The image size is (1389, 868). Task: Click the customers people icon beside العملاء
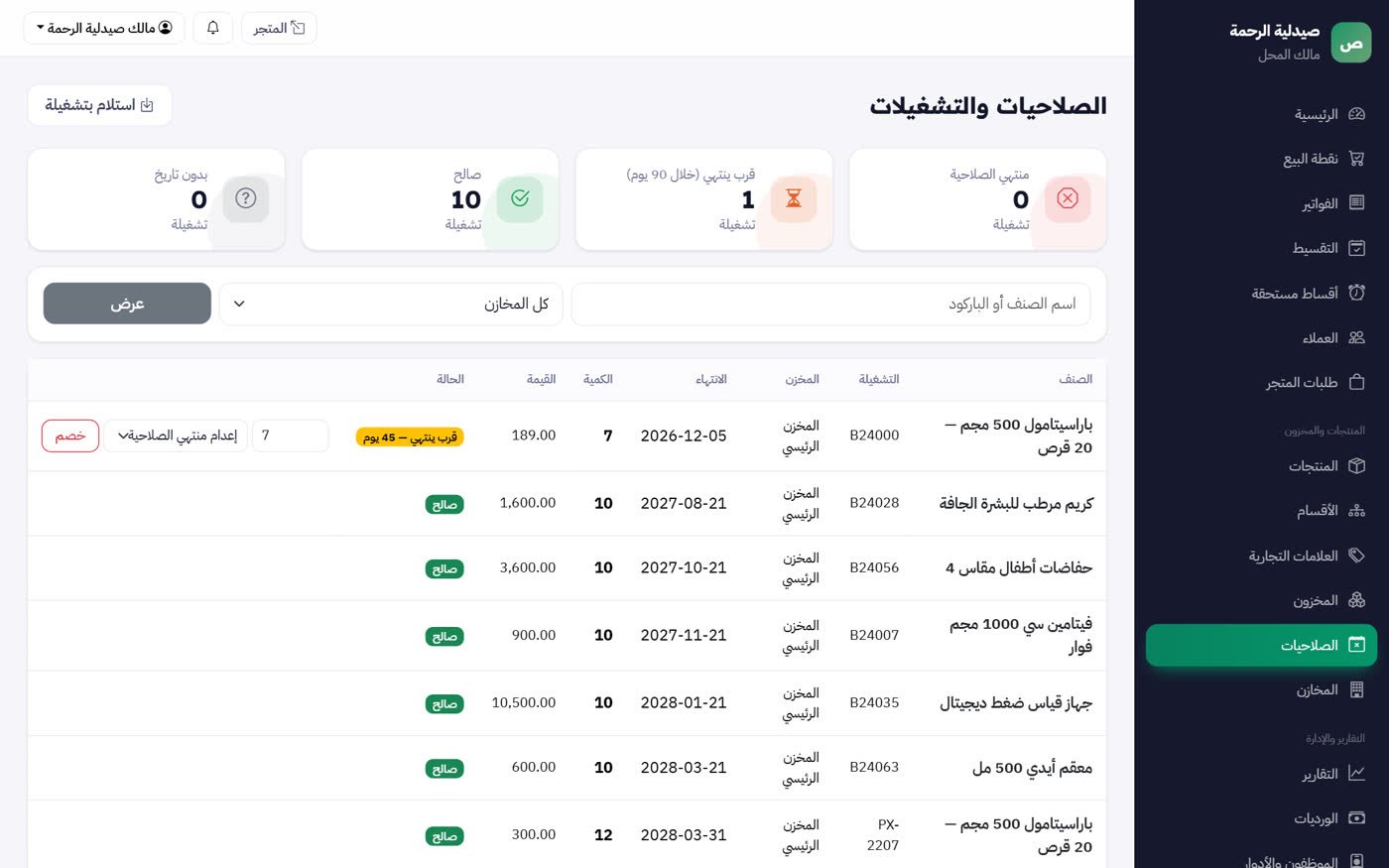1356,337
